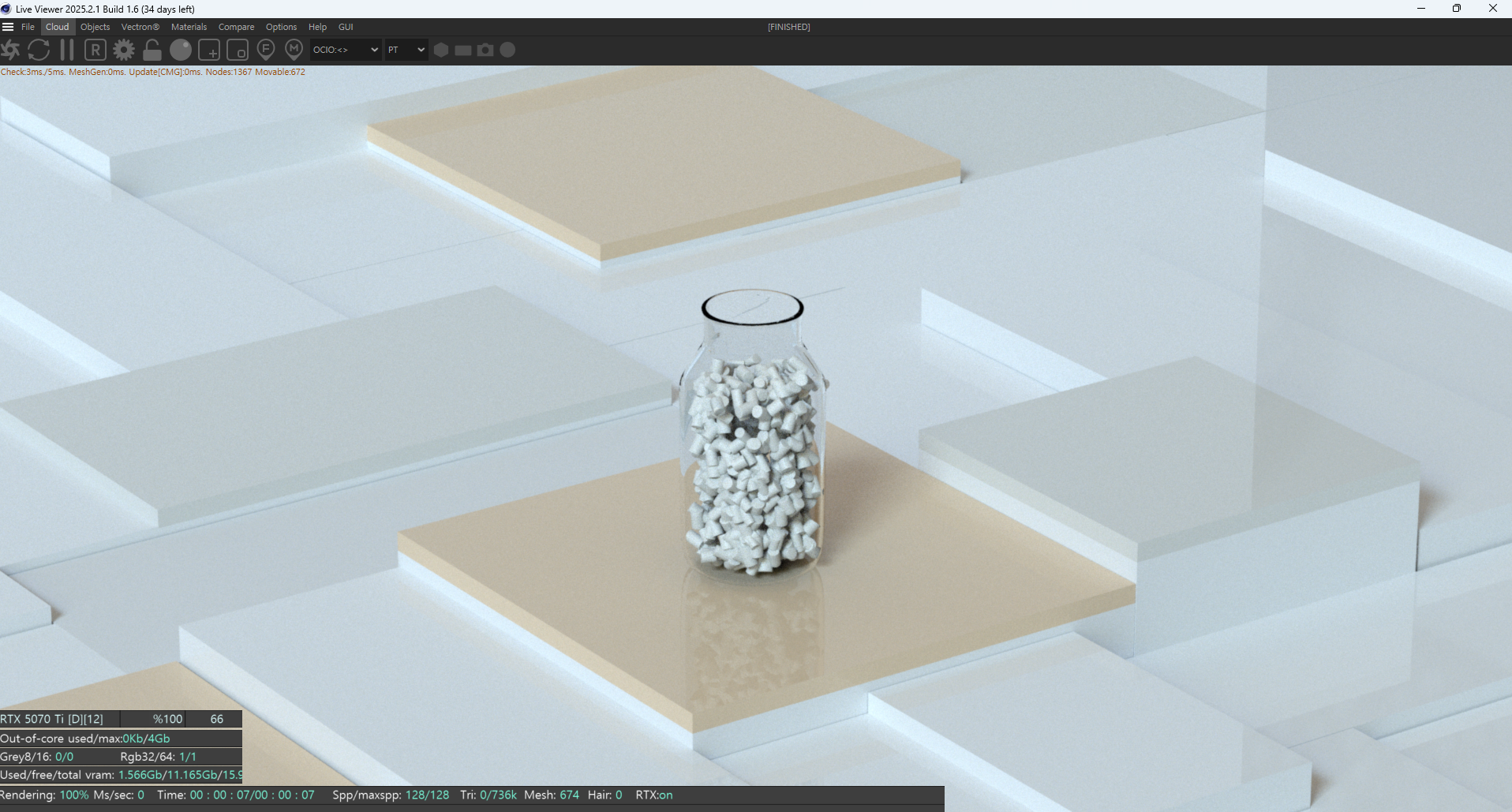Click the Spp/maxspp 128/128 readout
The image size is (1512, 812).
[391, 795]
